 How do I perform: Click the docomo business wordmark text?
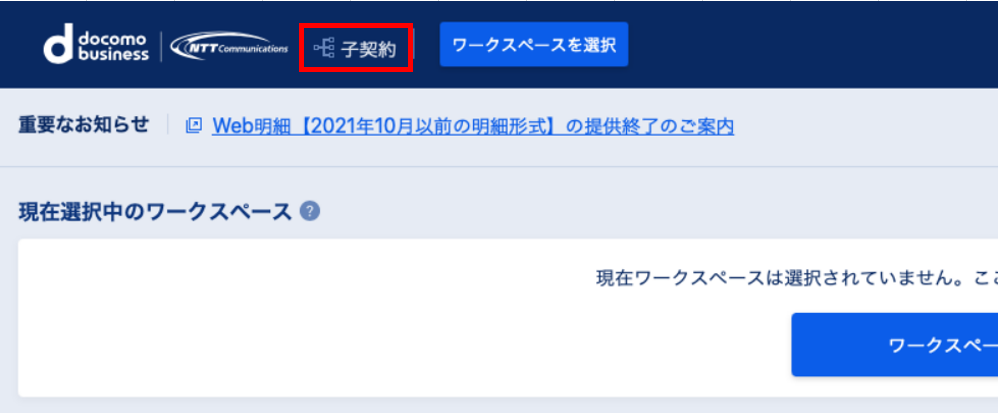click(113, 46)
